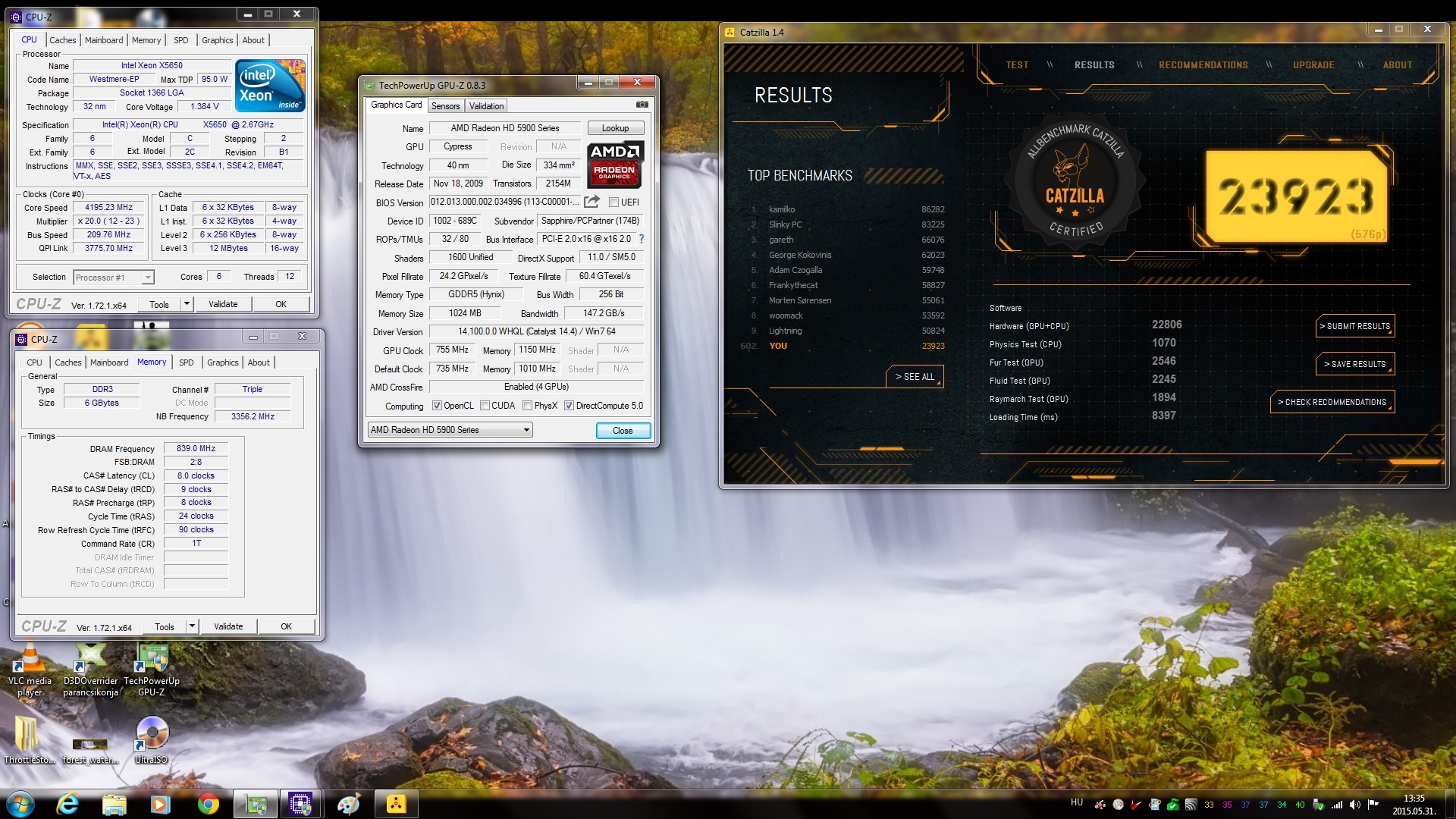The width and height of the screenshot is (1456, 819).
Task: Toggle the PhysX checkbox
Action: point(527,406)
